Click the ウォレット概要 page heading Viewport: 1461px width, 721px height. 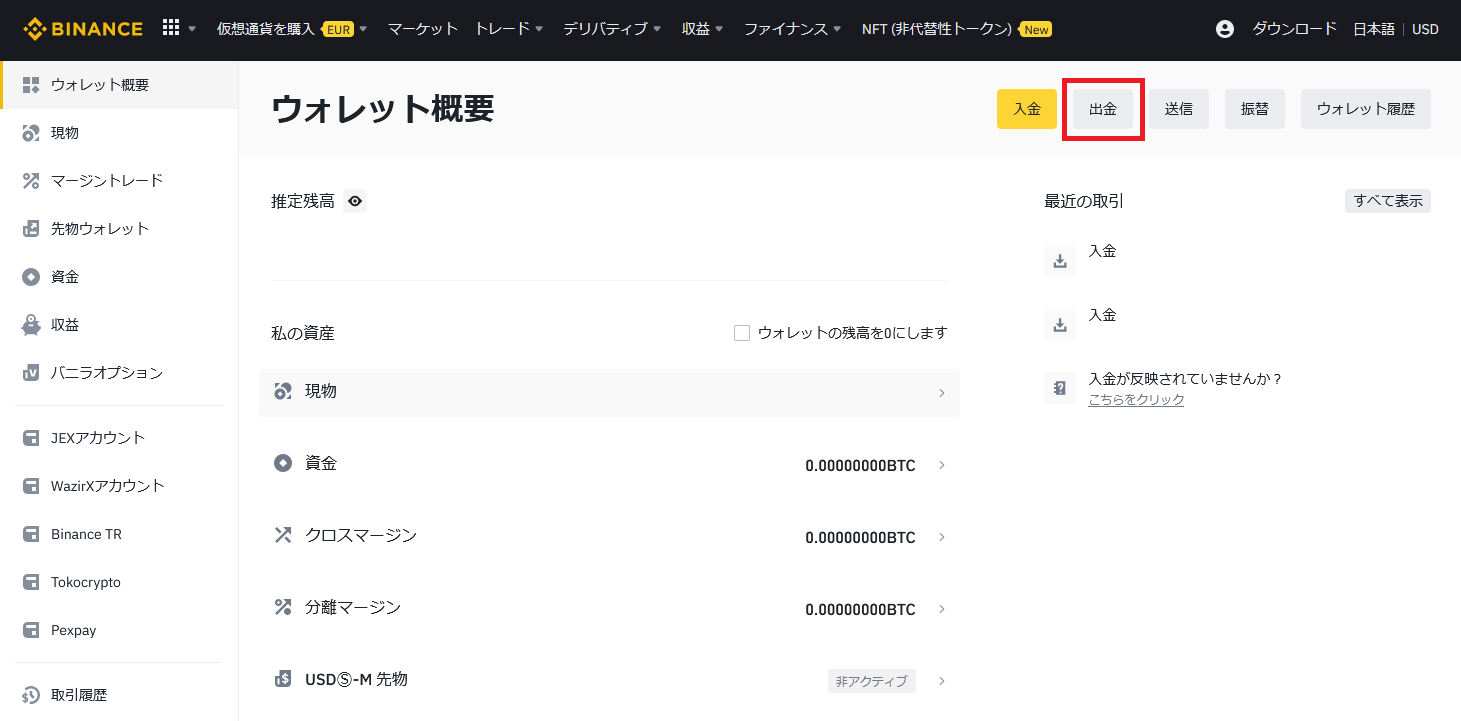click(x=382, y=109)
